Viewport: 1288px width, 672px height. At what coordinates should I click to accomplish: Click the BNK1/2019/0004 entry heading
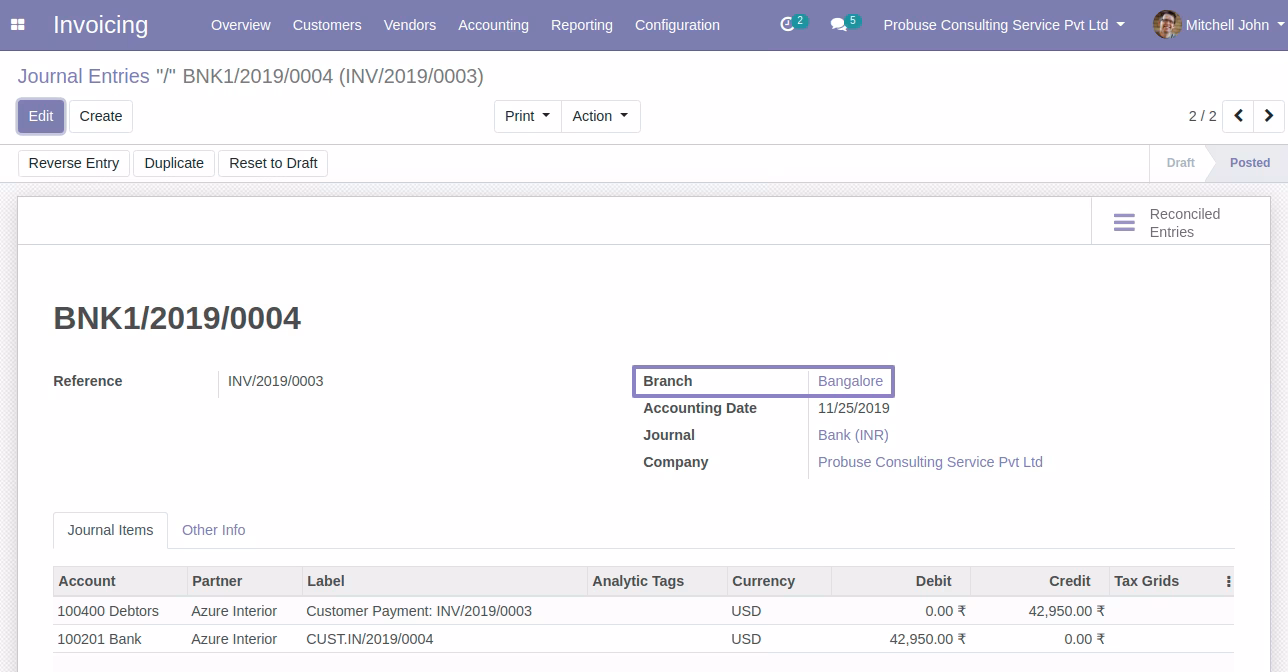pos(177,318)
